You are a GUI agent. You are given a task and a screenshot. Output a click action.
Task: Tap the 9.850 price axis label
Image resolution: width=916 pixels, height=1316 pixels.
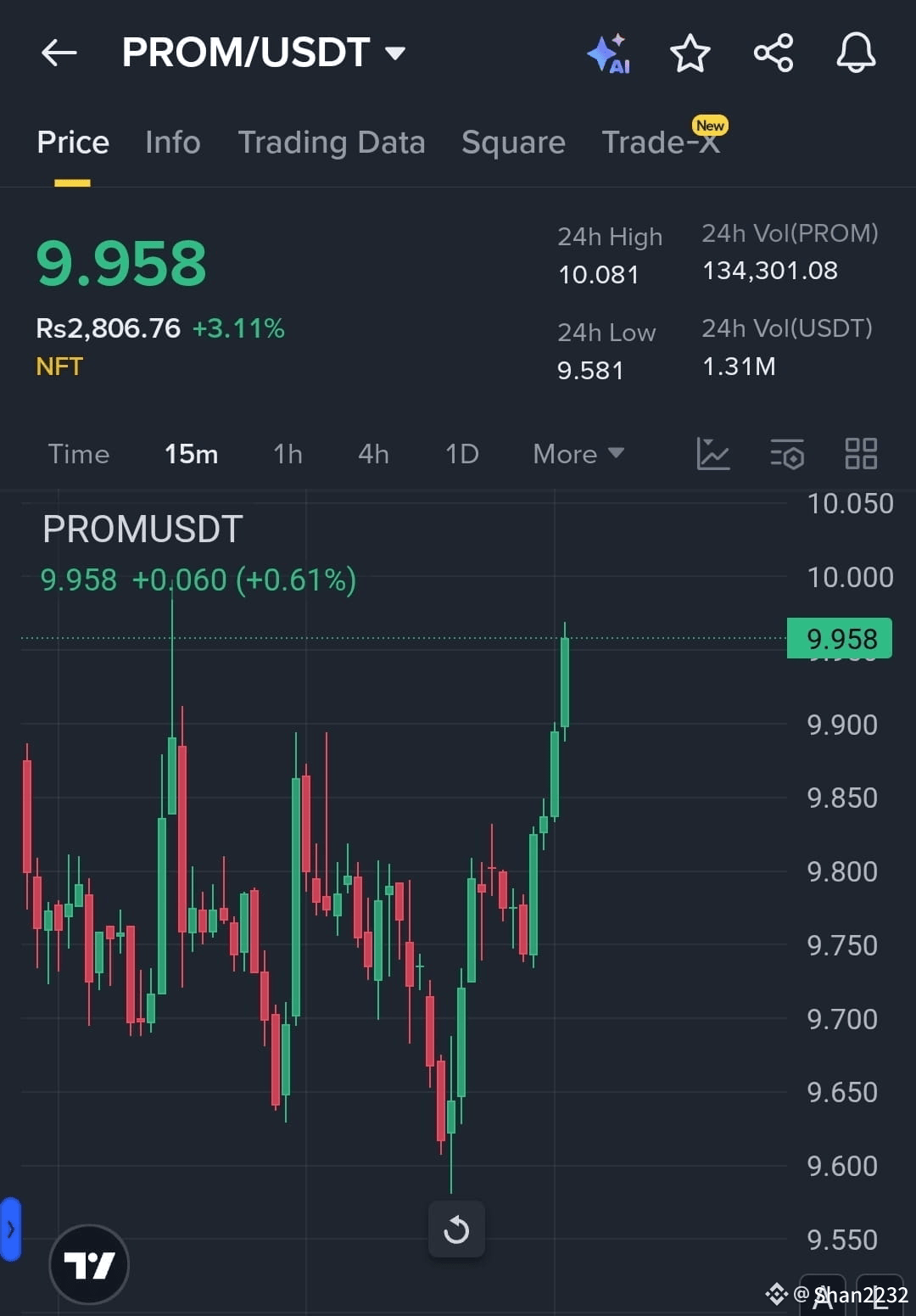pyautogui.click(x=841, y=798)
